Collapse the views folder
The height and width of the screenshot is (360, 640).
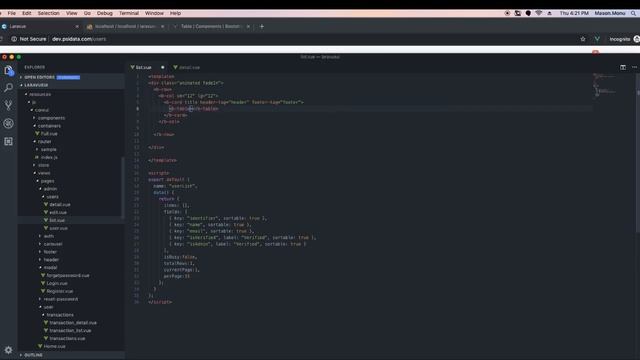pos(44,173)
